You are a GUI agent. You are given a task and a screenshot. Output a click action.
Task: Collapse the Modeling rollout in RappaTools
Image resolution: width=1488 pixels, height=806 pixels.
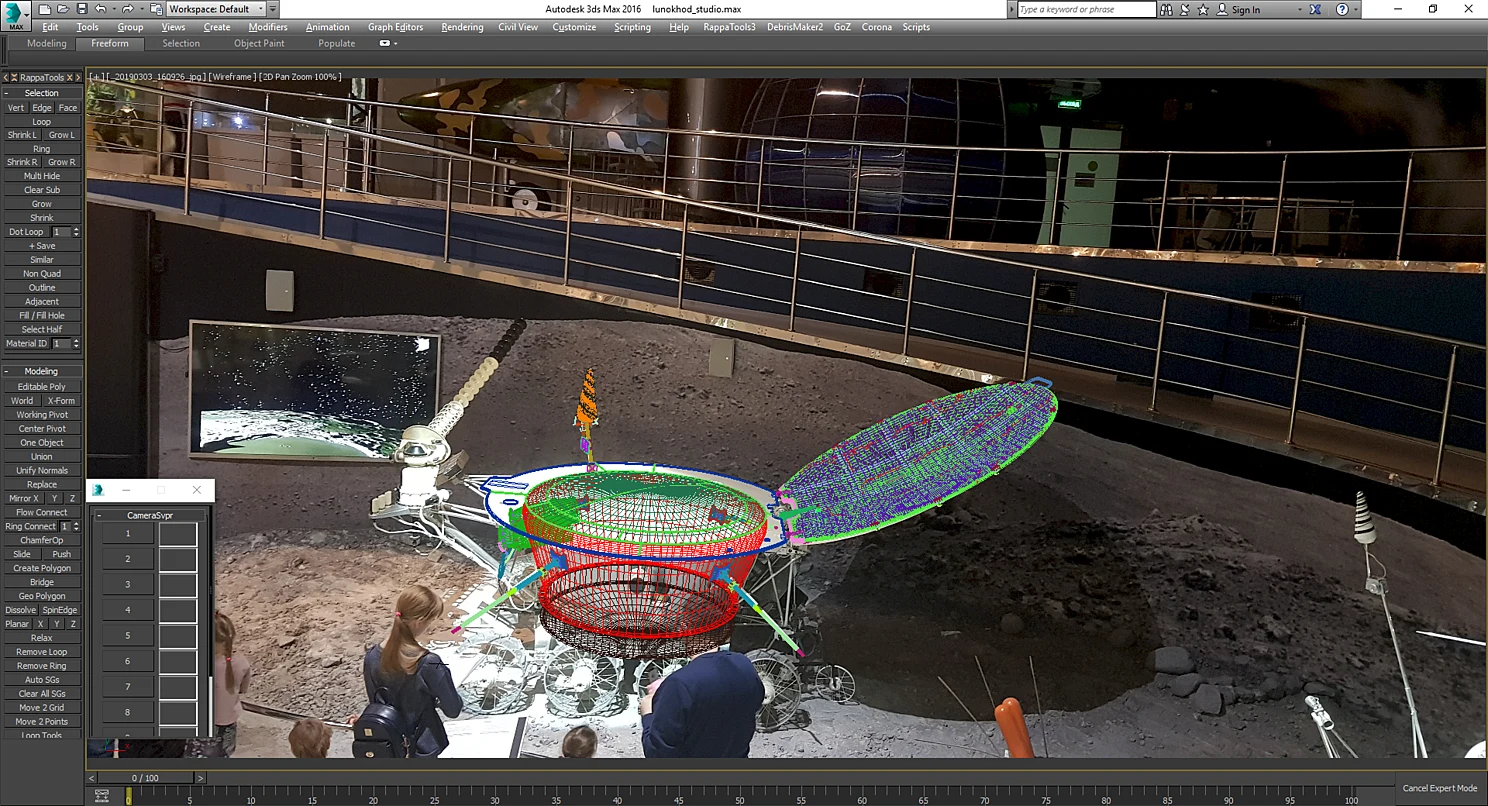[x=42, y=371]
